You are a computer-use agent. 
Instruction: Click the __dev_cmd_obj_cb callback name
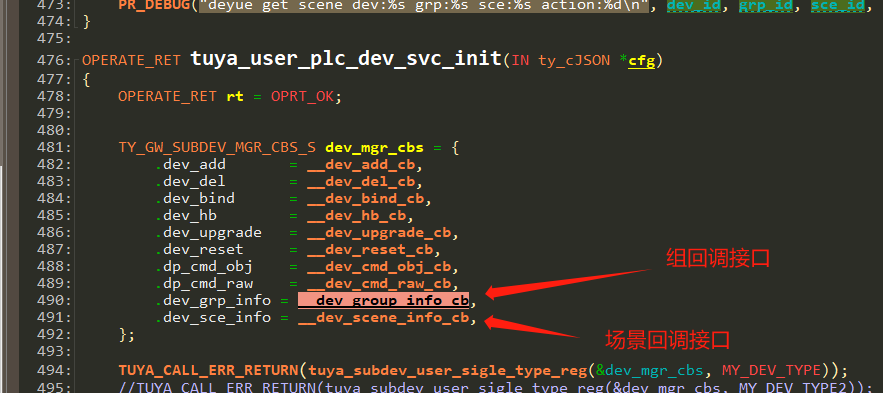[x=378, y=267]
